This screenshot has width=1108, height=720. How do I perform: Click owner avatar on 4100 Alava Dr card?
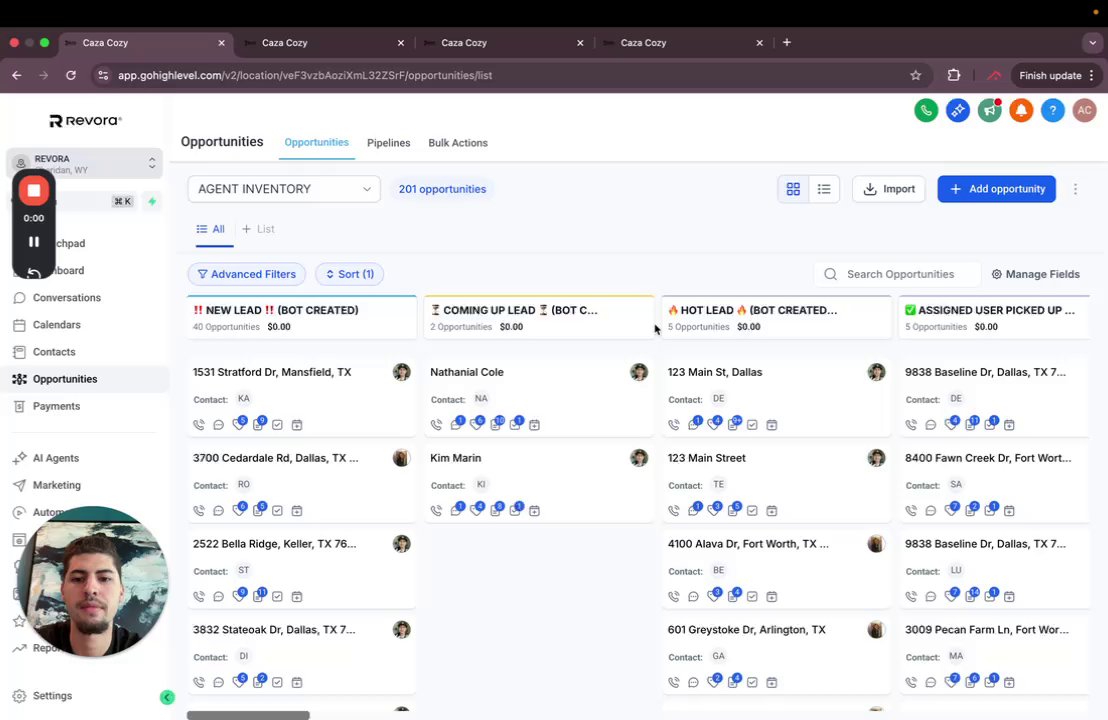click(x=876, y=543)
